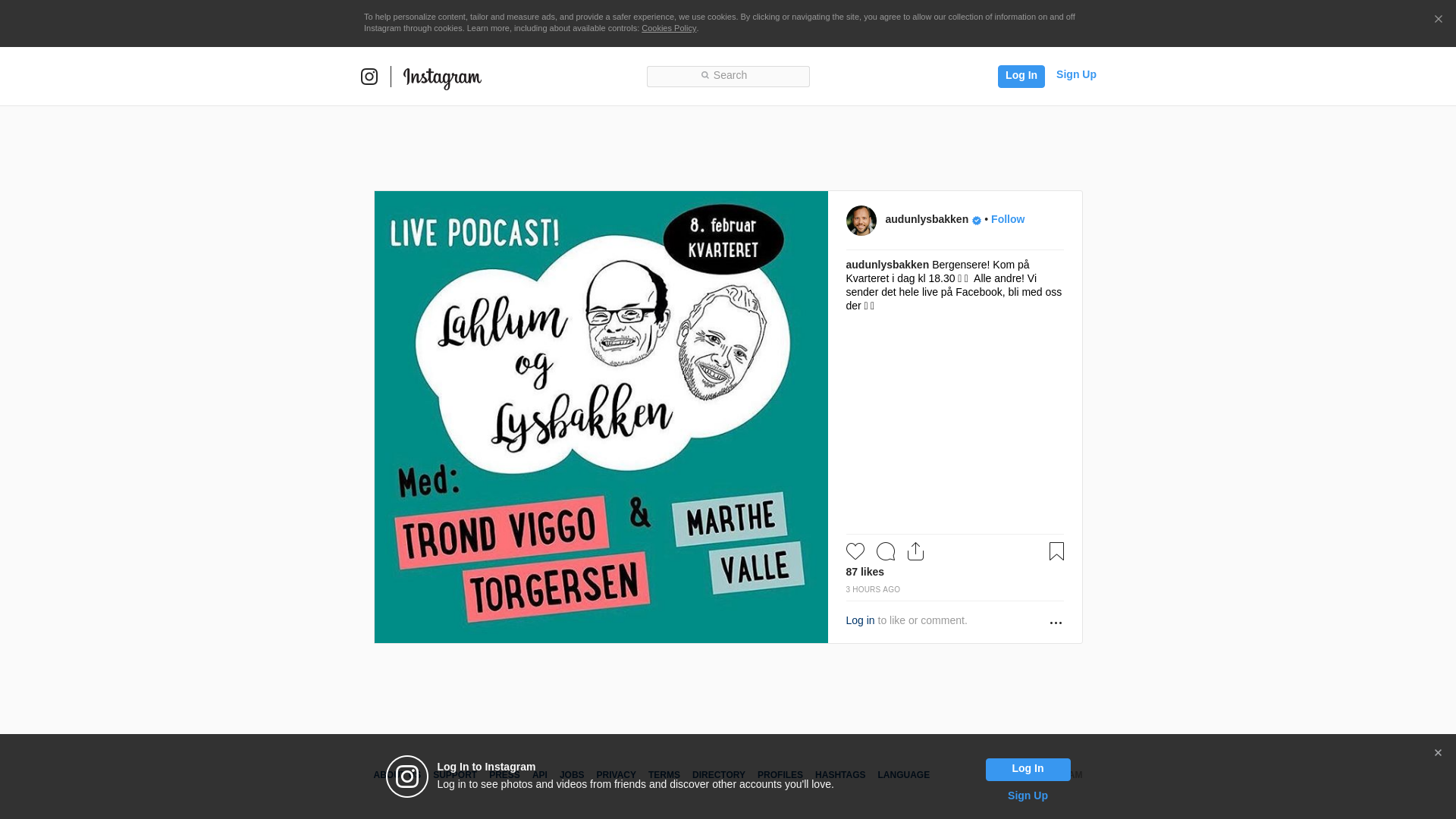
Task: Click the comment bubble icon
Action: coord(885,551)
